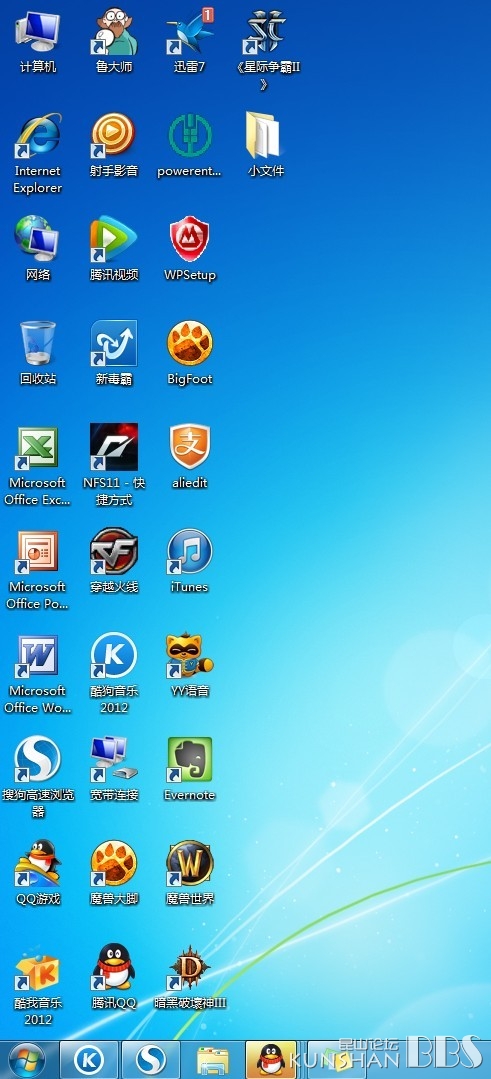Click the BigFoot paw icon
The height and width of the screenshot is (1079, 491).
click(190, 343)
